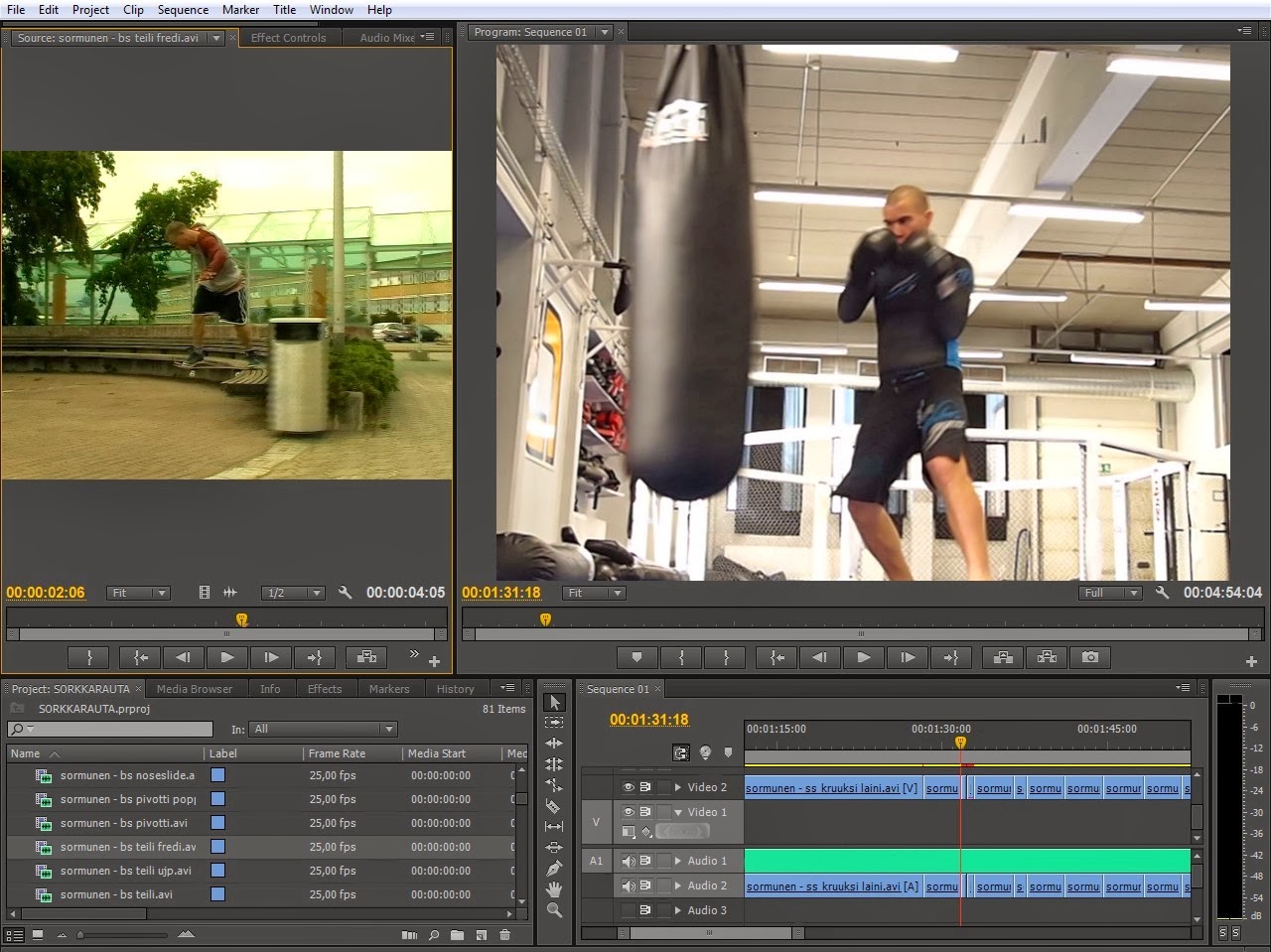The width and height of the screenshot is (1271, 952).
Task: Mute Audio 2 track speaker
Action: pos(628,885)
